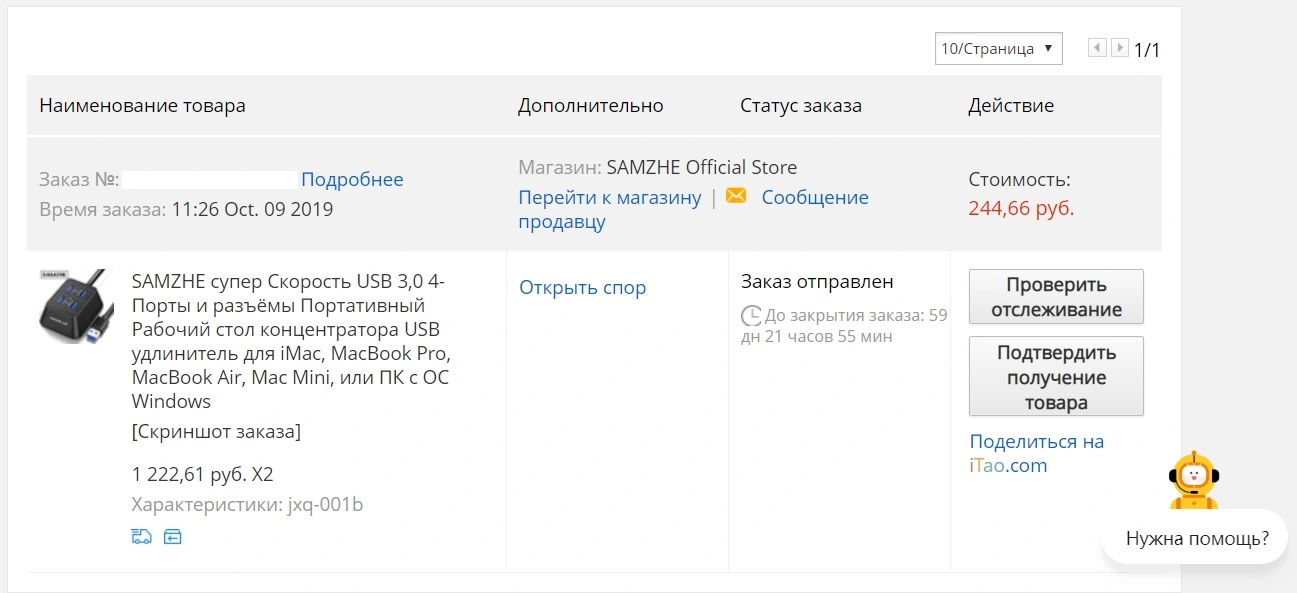Click the order time 11:26 Oct. 09 2019
The image size is (1297, 593).
click(x=253, y=210)
